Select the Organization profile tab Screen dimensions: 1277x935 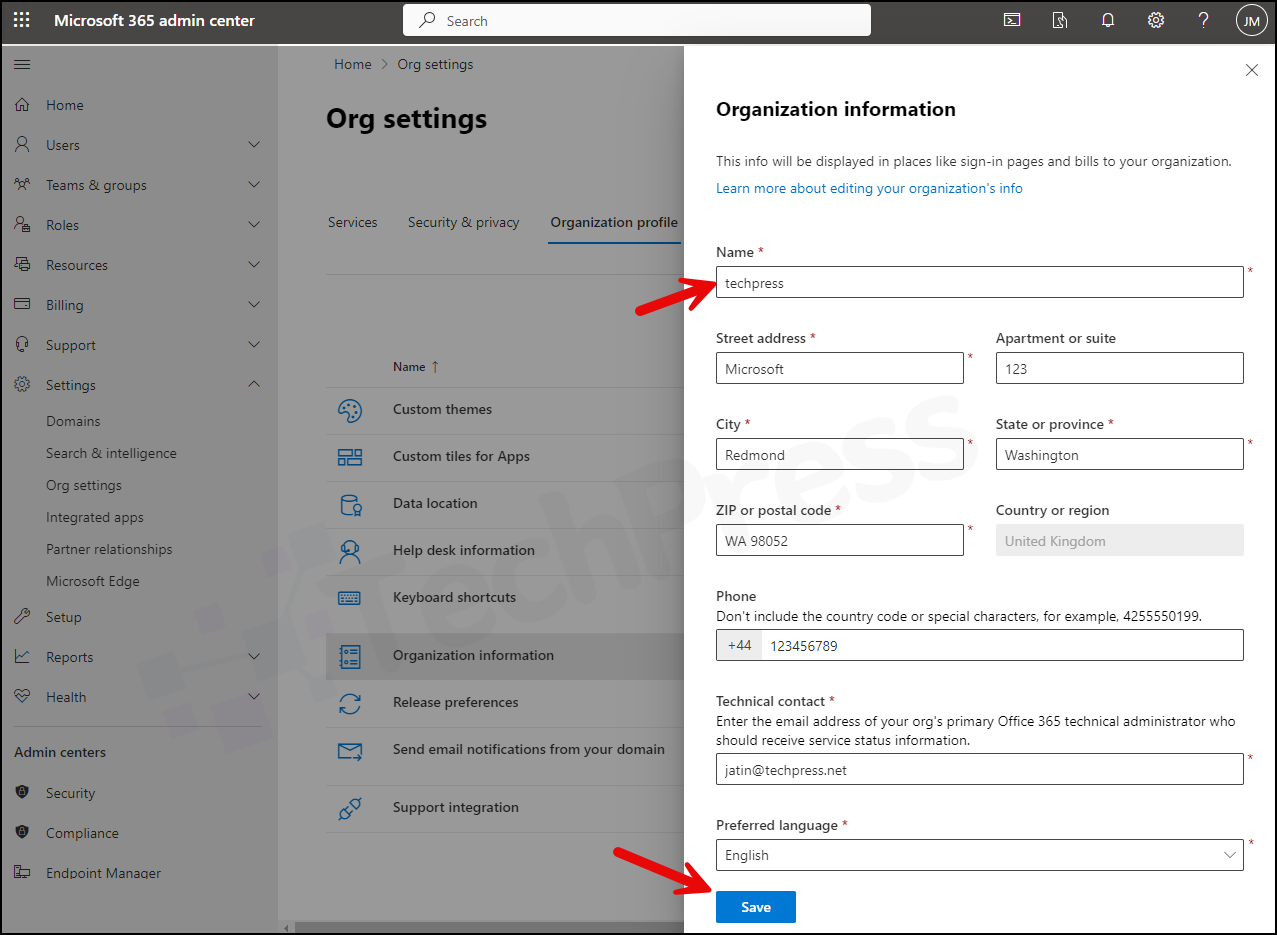click(x=614, y=222)
